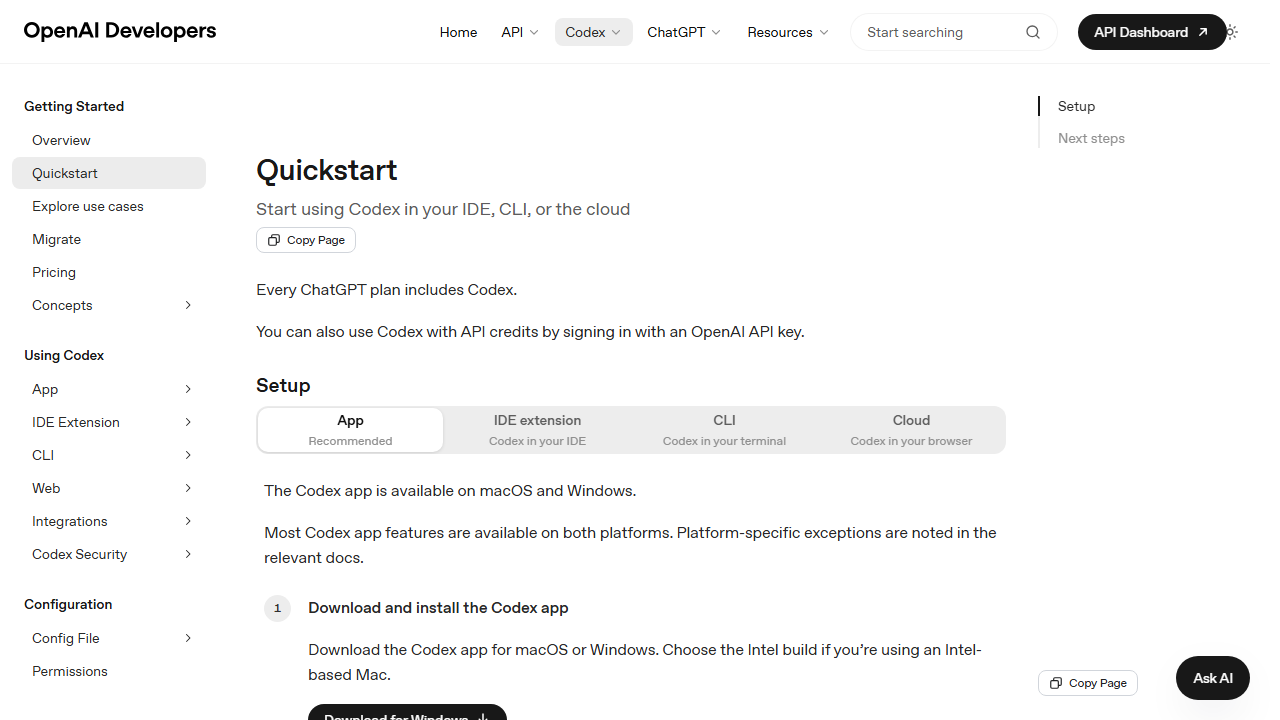Click the 'Using Codex' sidebar heading
Image resolution: width=1280 pixels, height=720 pixels.
pyautogui.click(x=64, y=355)
